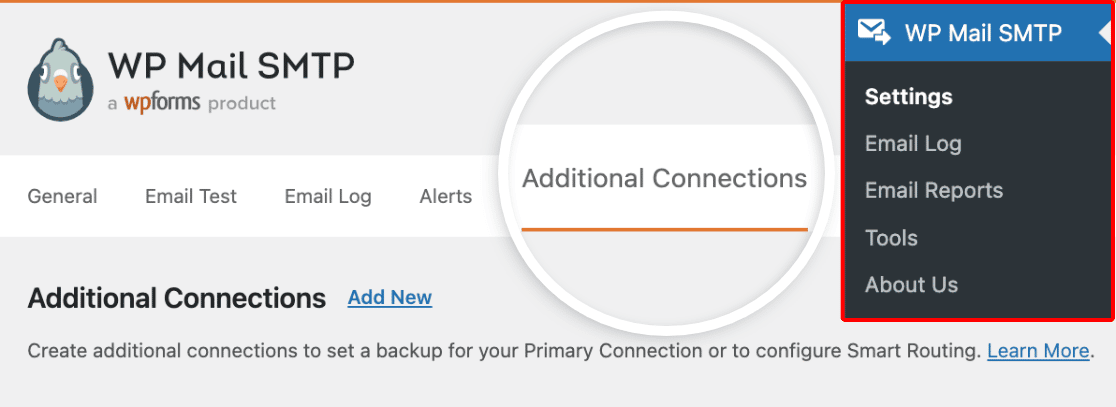This screenshot has width=1116, height=407.
Task: Select Tools from the sidebar submenu
Action: point(891,238)
